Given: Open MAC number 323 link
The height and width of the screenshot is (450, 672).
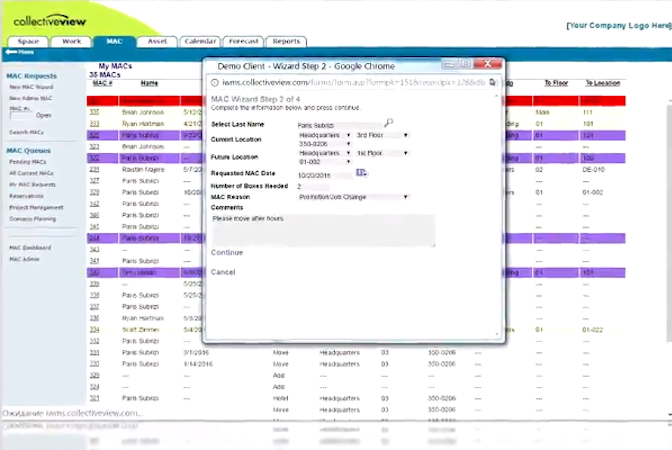Looking at the screenshot, I should coord(94,147).
